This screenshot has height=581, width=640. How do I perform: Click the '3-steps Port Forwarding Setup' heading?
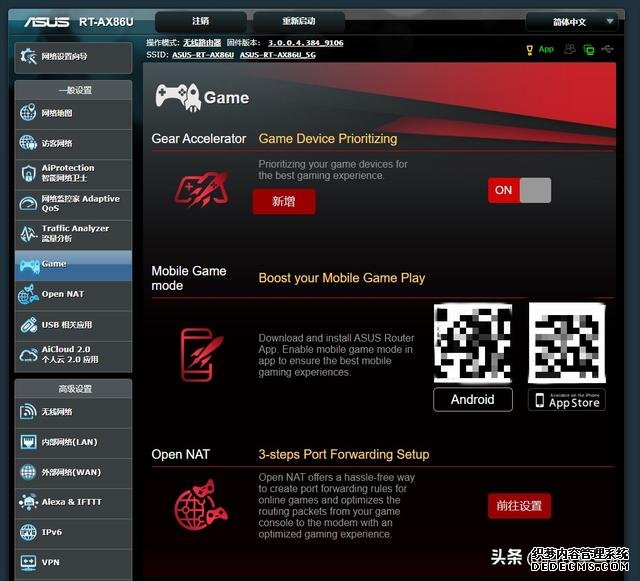tap(344, 454)
